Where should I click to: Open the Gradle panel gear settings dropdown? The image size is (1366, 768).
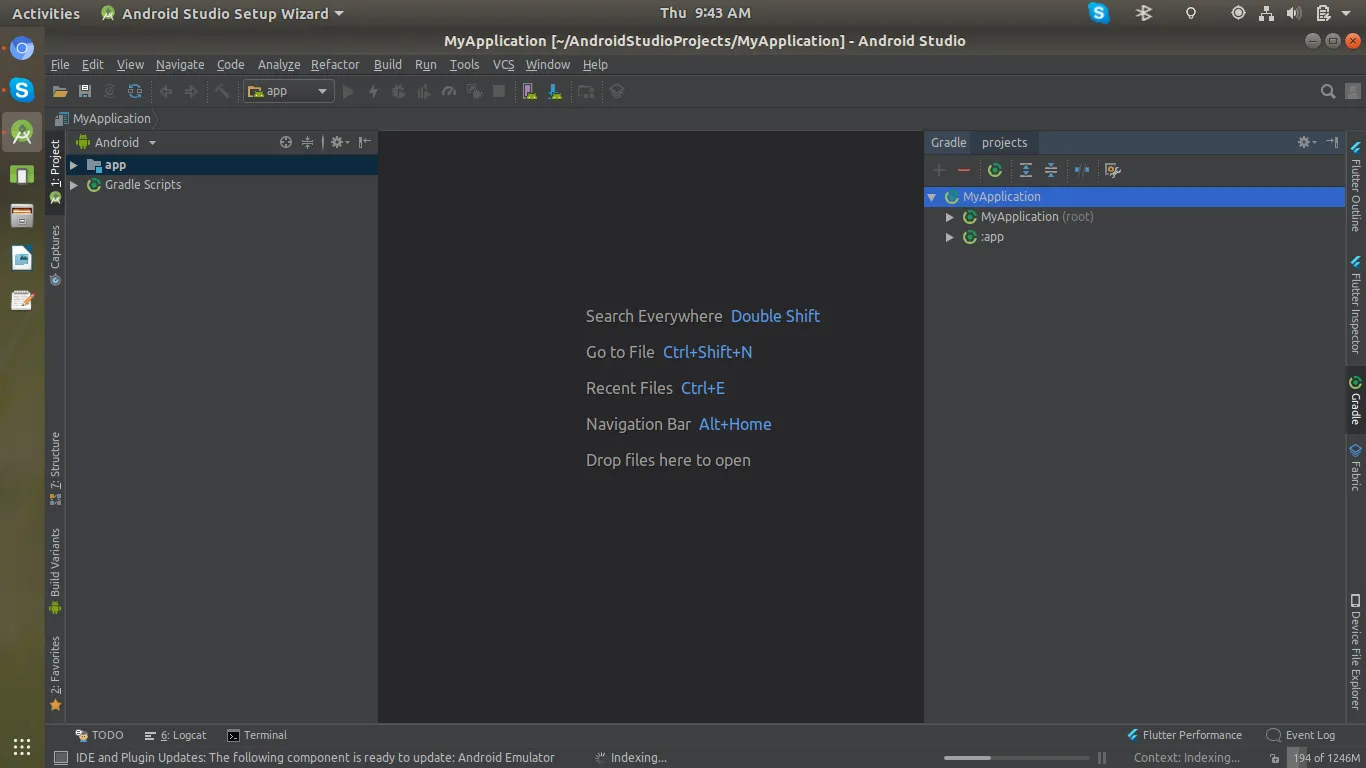tap(1307, 142)
